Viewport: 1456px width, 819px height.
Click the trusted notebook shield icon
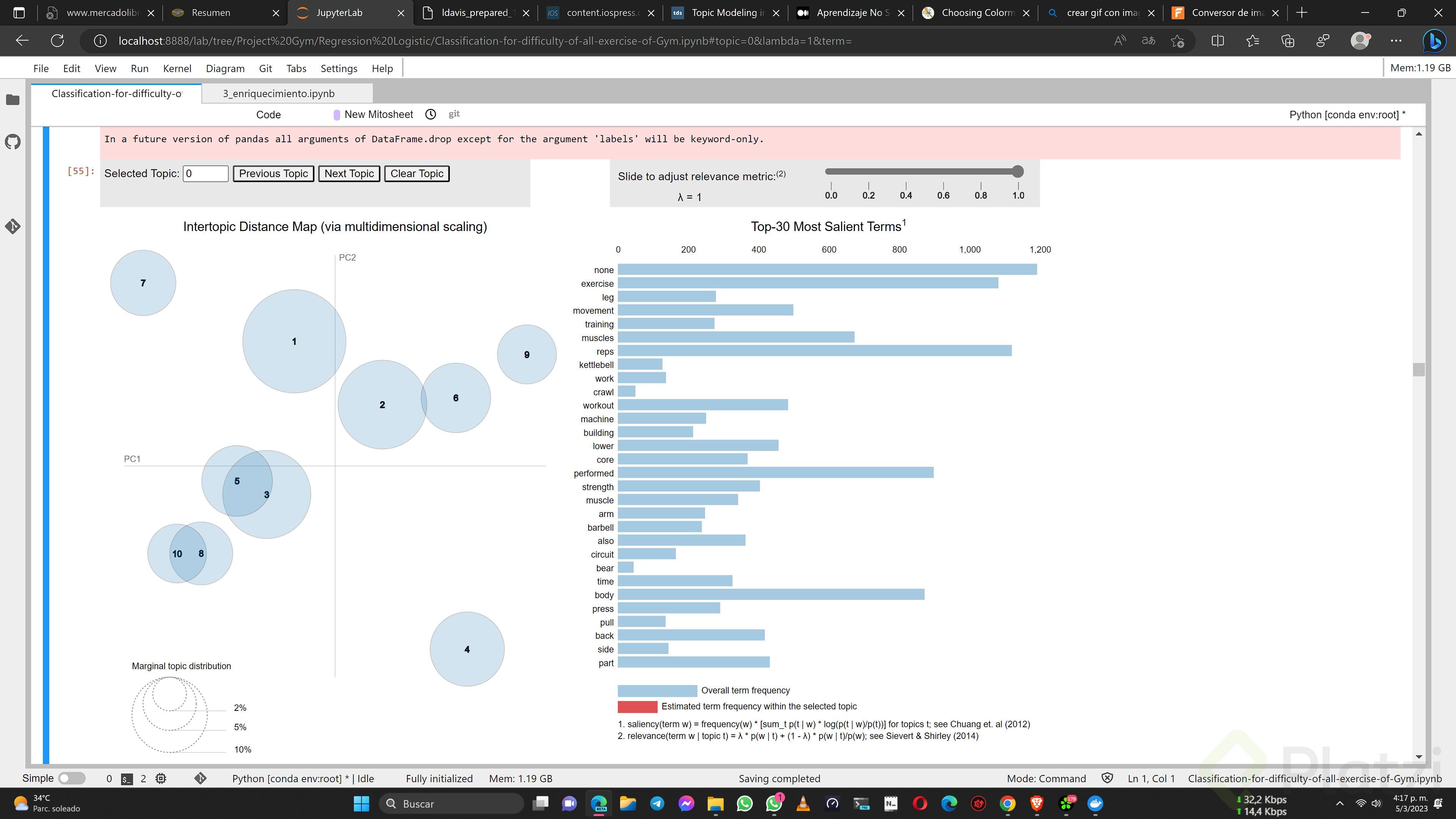[1107, 778]
